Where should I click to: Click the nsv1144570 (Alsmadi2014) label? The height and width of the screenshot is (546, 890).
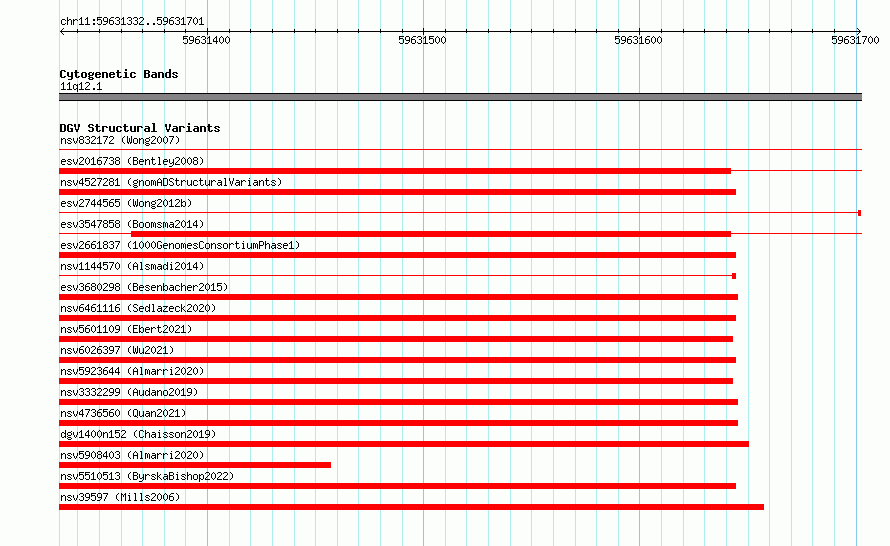132,266
